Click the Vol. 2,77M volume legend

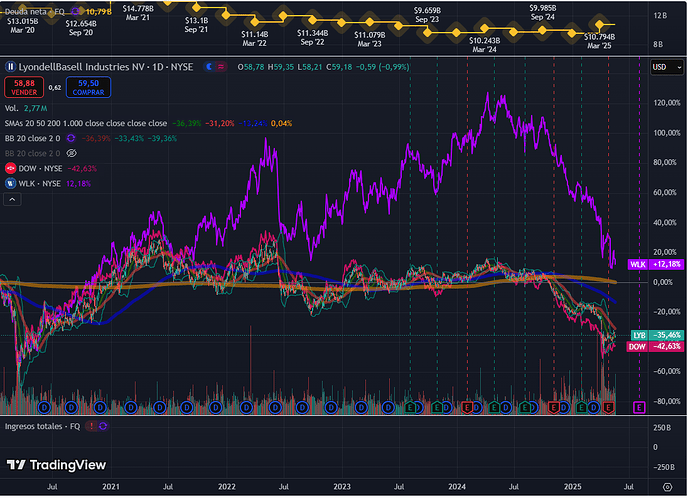point(26,108)
